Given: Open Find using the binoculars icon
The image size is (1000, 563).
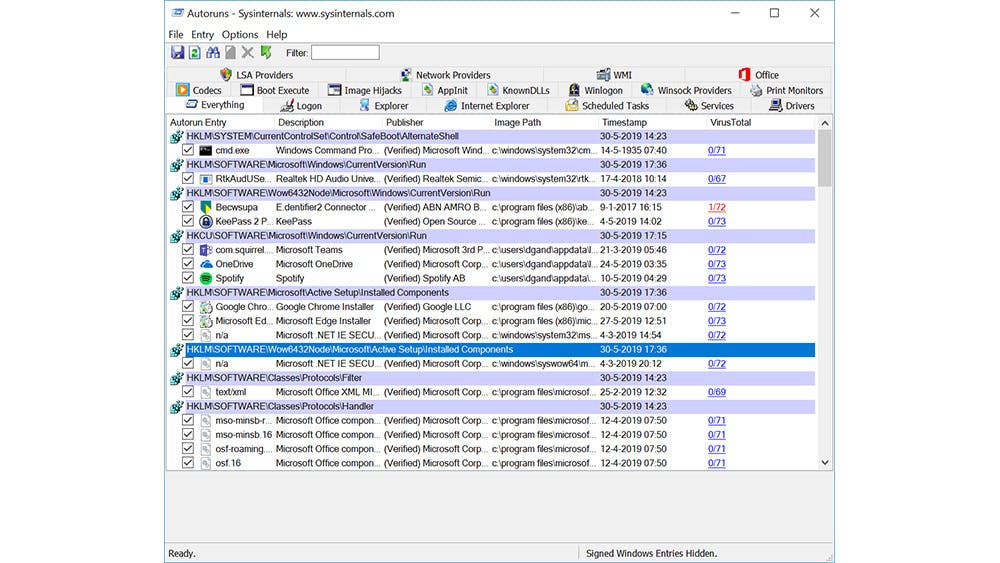Looking at the screenshot, I should pos(212,52).
